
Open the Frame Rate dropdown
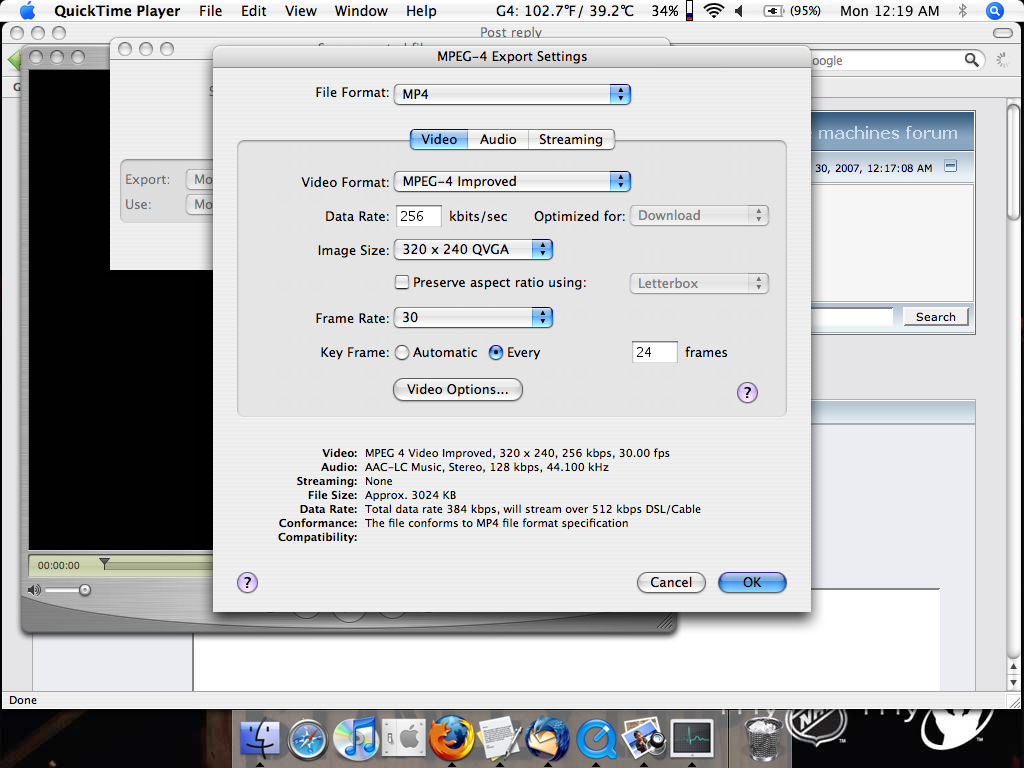pos(473,317)
